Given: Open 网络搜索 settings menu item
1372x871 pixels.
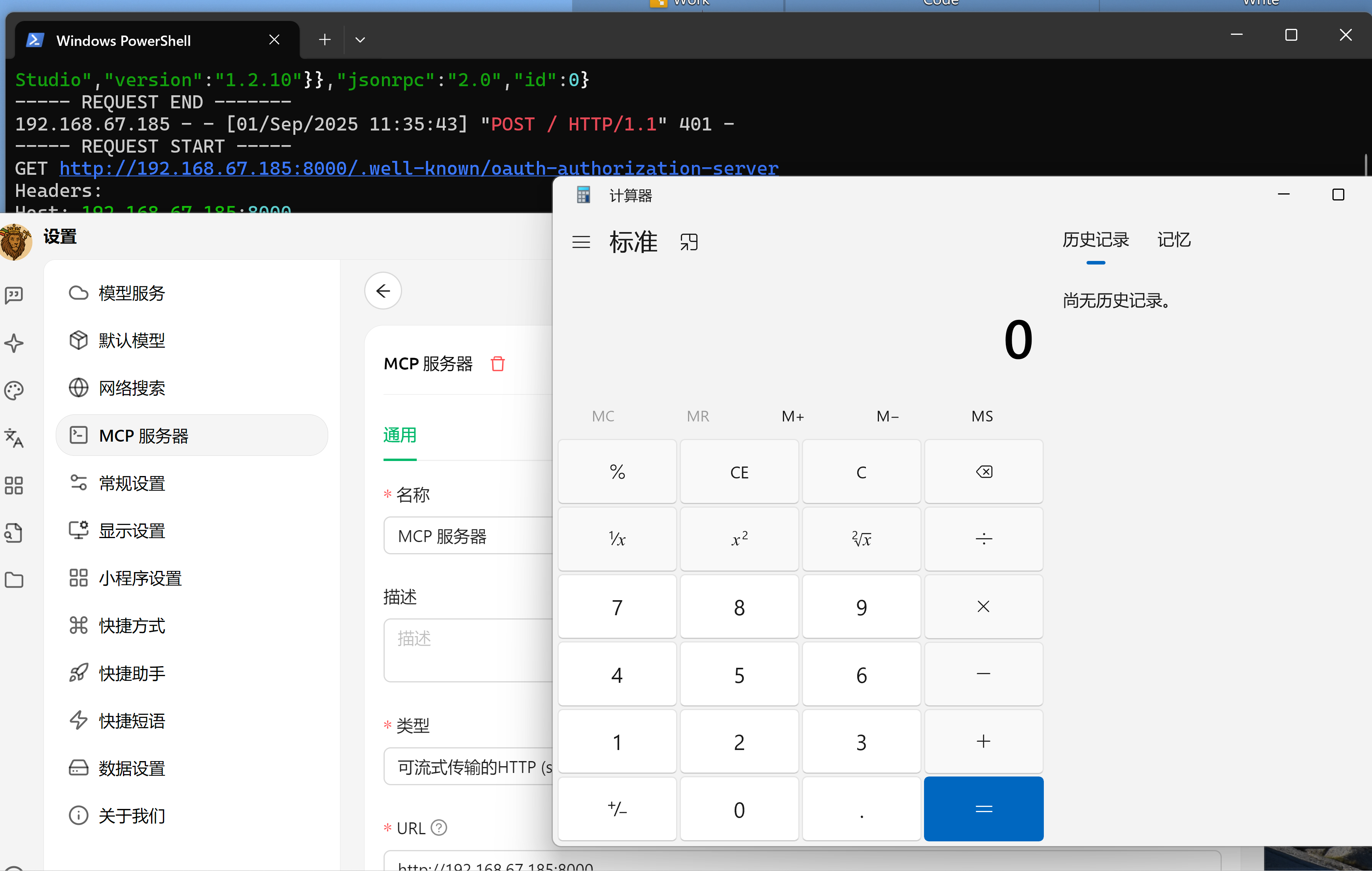Looking at the screenshot, I should (x=132, y=388).
